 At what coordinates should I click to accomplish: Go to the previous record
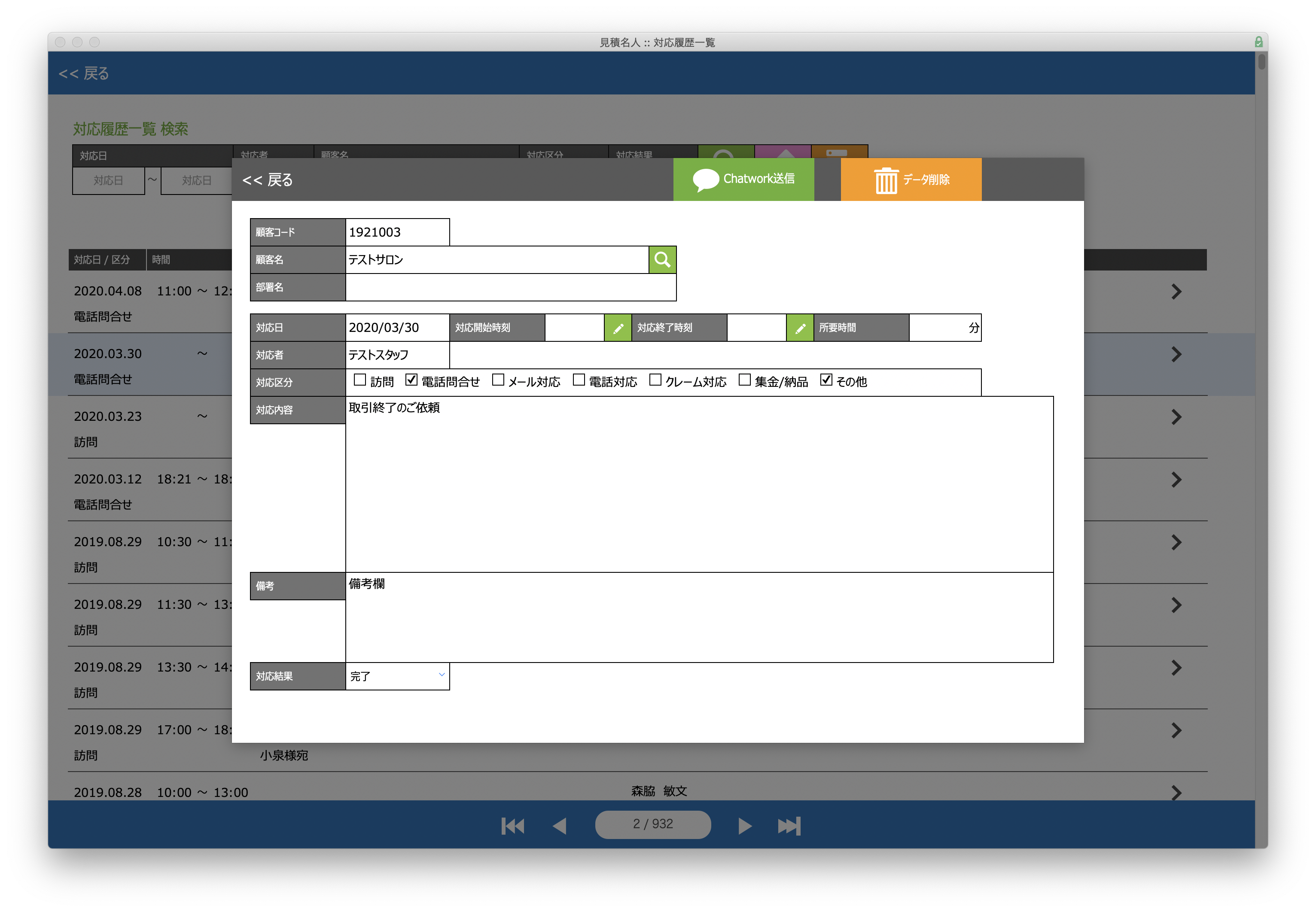tap(560, 826)
